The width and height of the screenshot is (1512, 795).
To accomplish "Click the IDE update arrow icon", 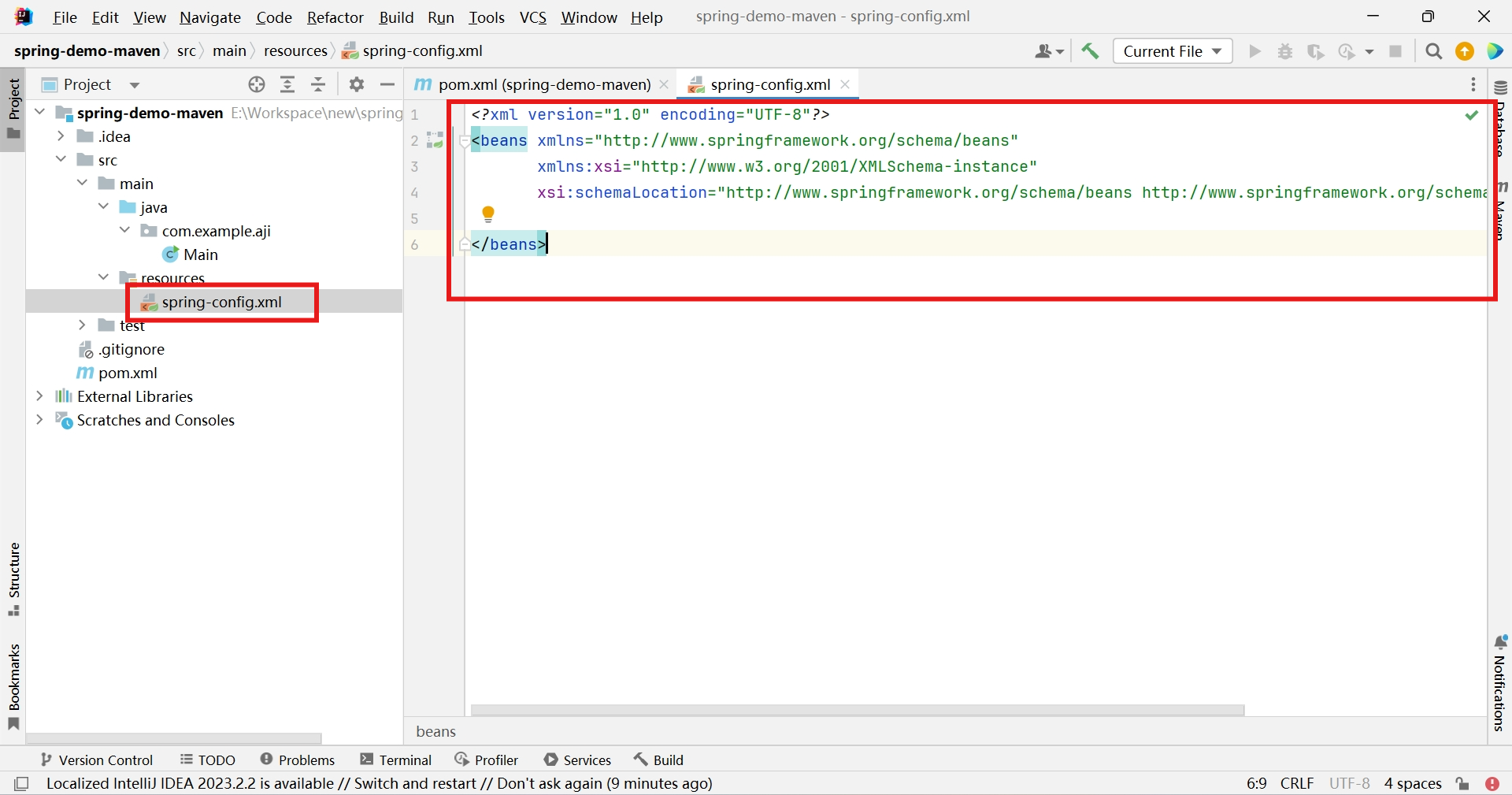I will [x=1465, y=51].
